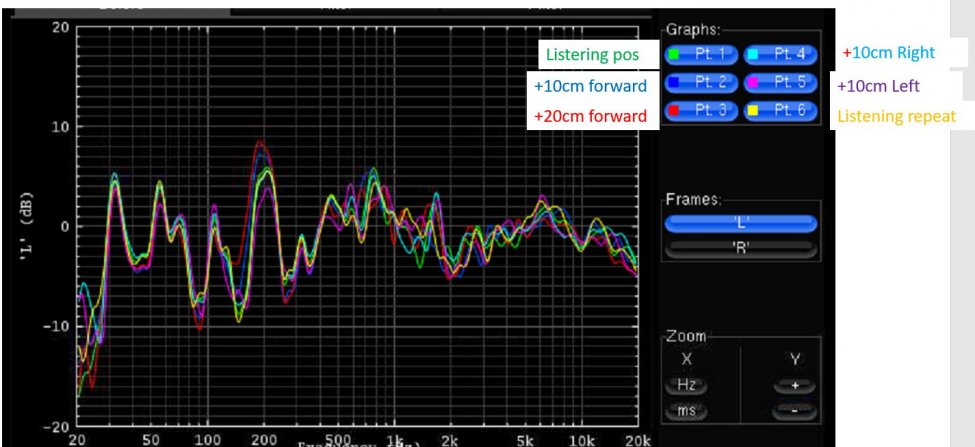Zoom out Y axis with minus button

point(795,410)
